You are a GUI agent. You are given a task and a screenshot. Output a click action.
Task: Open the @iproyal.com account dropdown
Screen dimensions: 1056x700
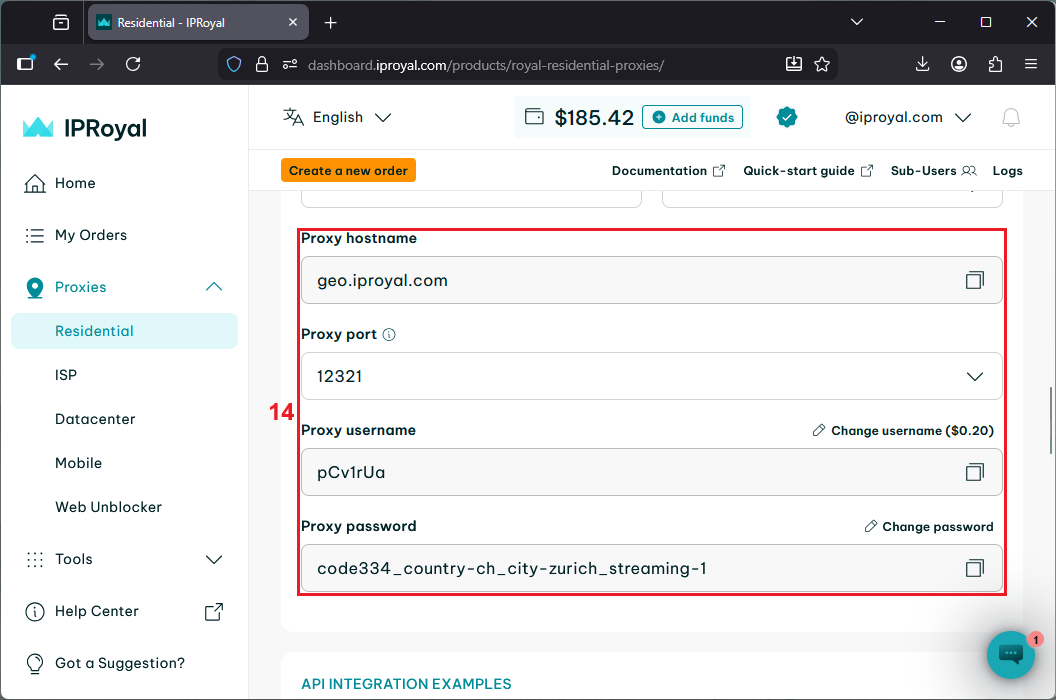pos(908,117)
